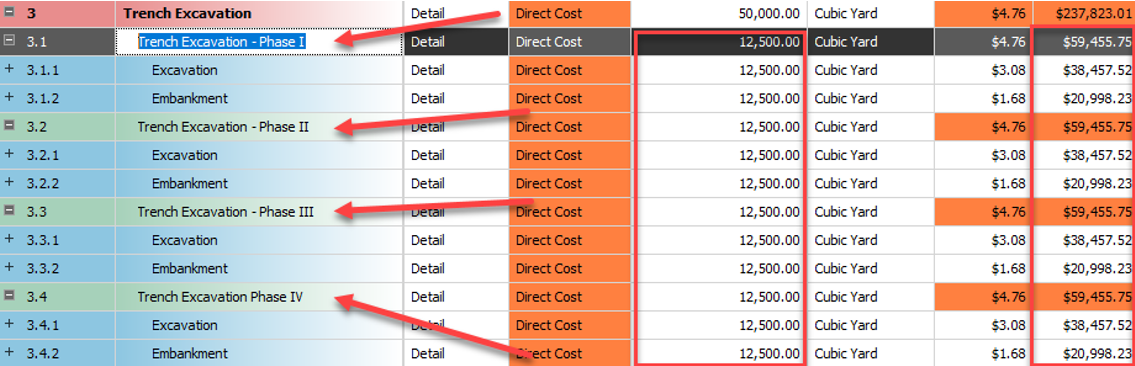
Task: Expand row 3.1.2 Embankment
Action: coord(9,98)
